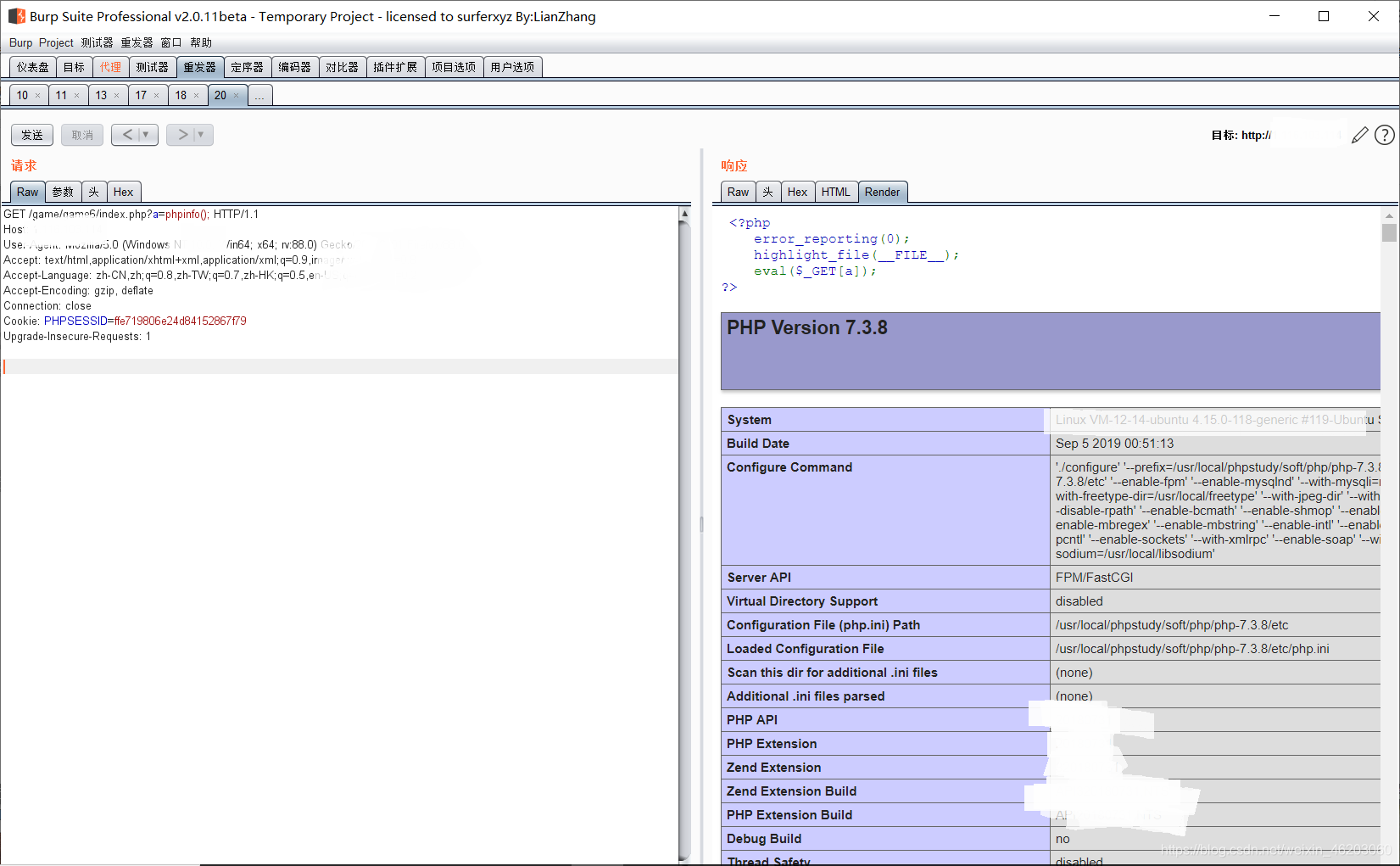The width and height of the screenshot is (1400, 866).
Task: Select response Raw tab
Action: click(x=738, y=192)
